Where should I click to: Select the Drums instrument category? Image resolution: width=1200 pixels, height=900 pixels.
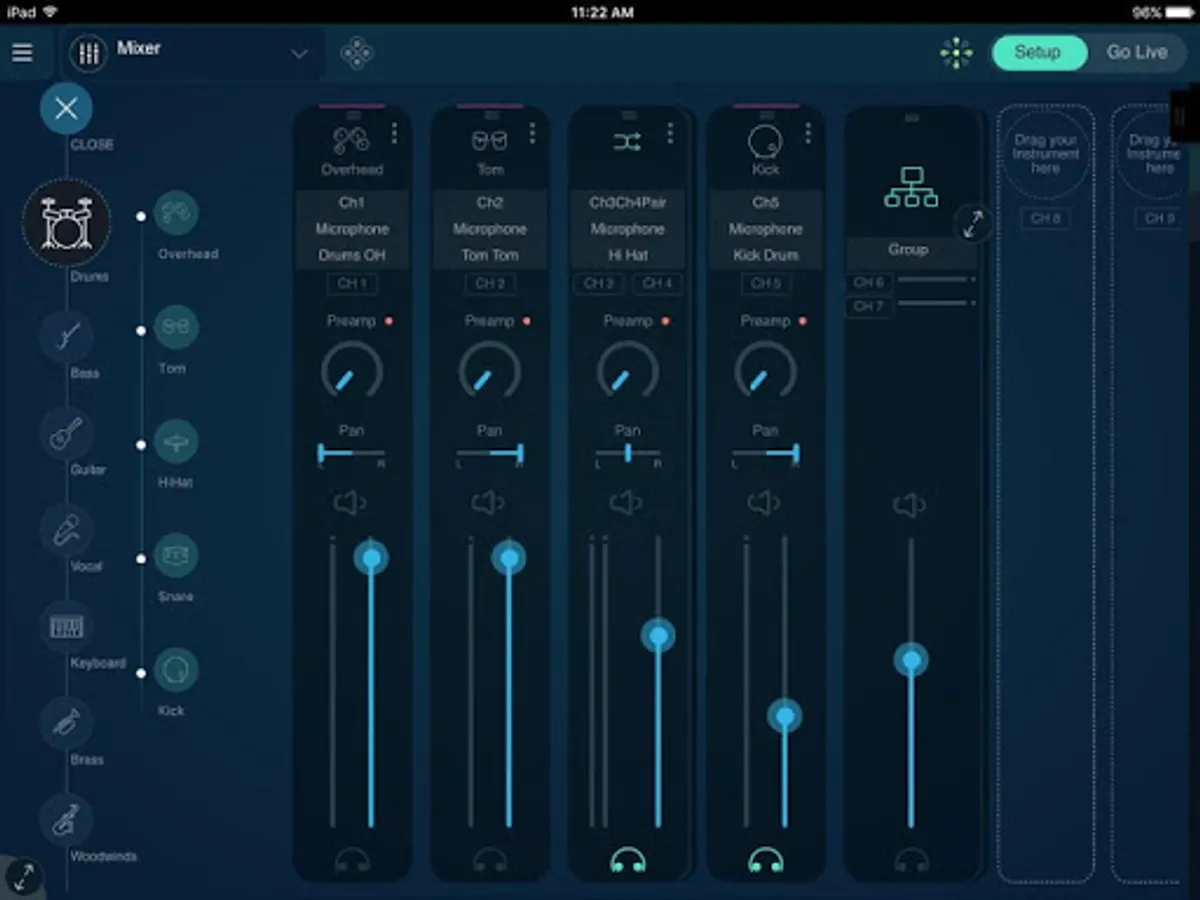coord(66,222)
